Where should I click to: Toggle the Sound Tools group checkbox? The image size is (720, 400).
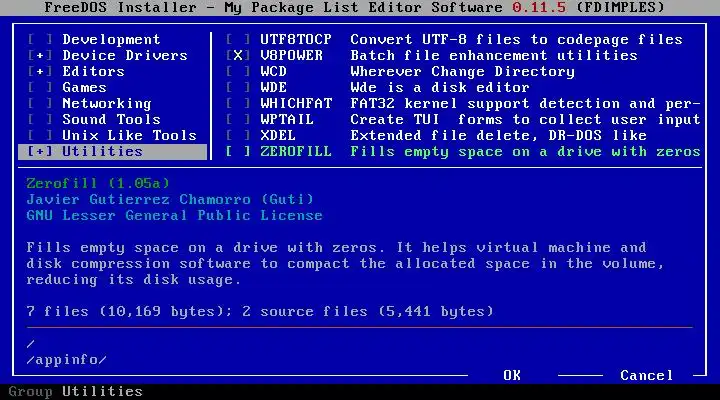click(40, 119)
